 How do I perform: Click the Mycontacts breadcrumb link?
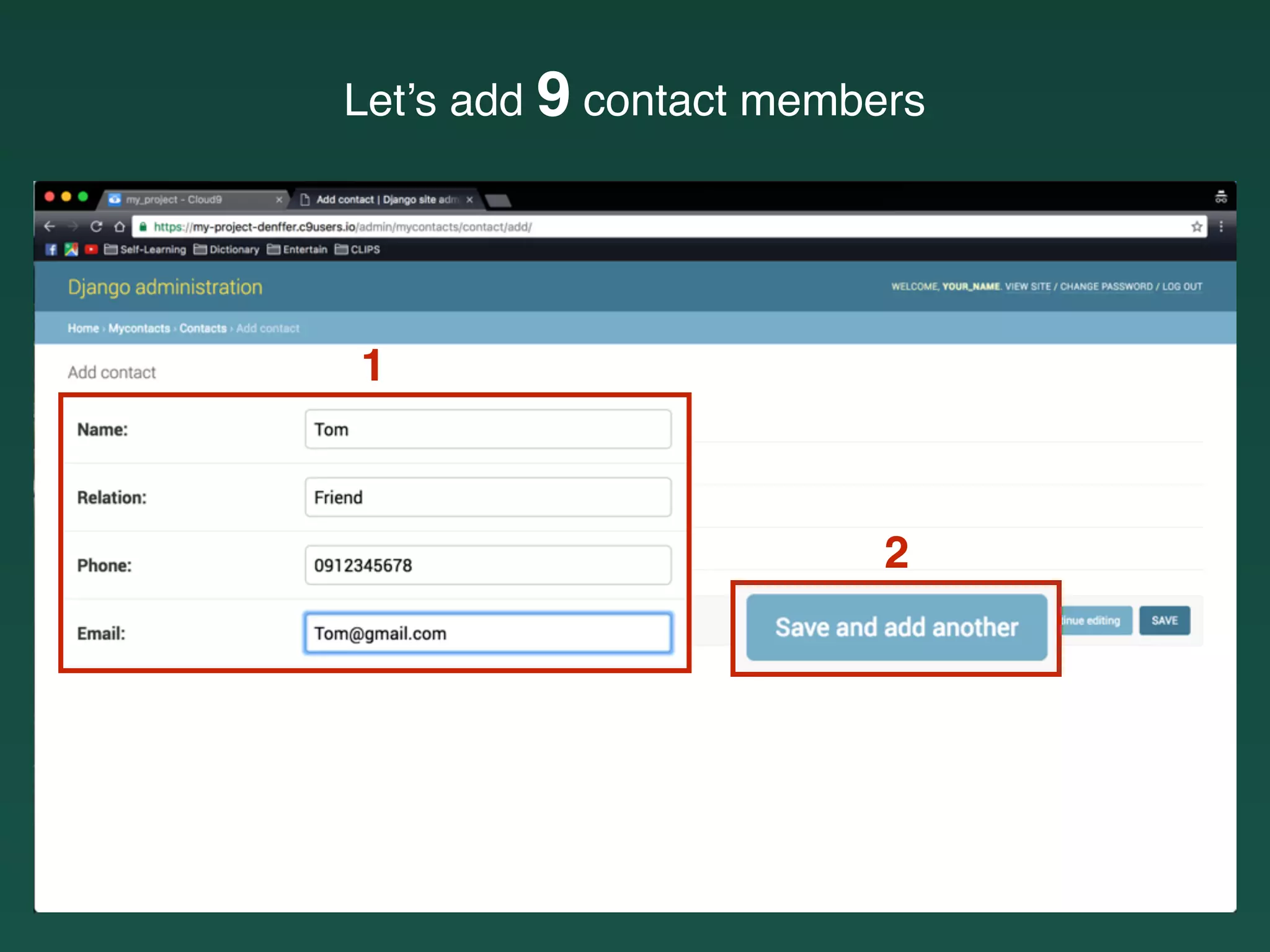139,328
